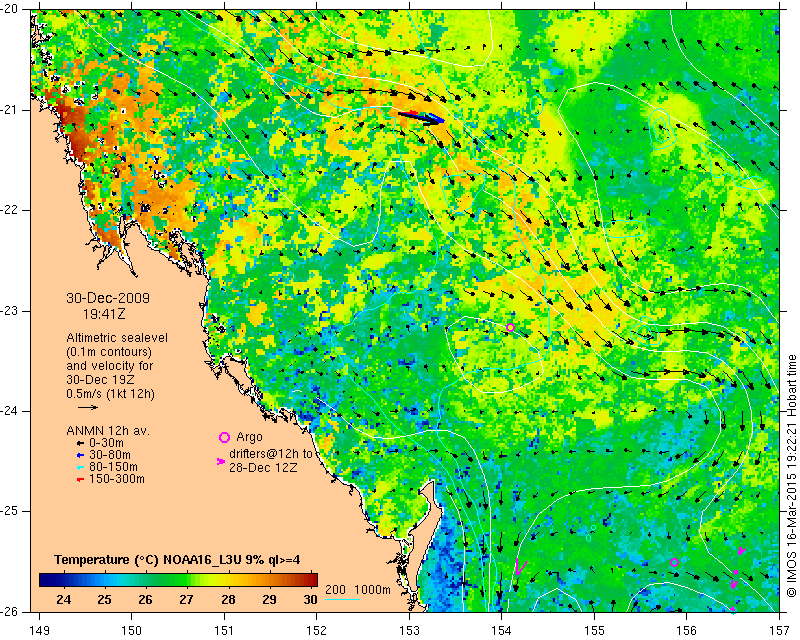Click the '200 1000m' isobath label
The image size is (800, 640).
(358, 589)
